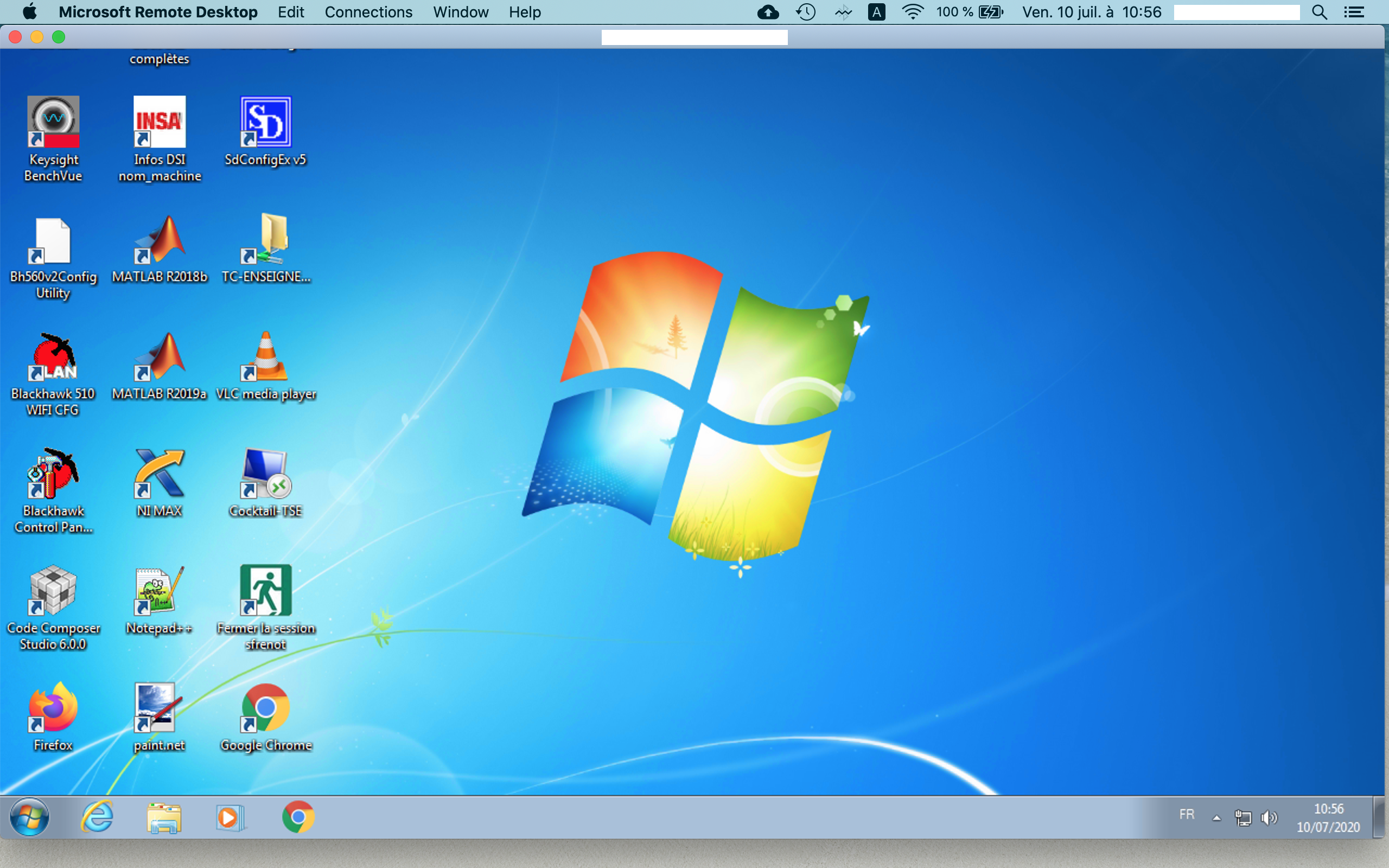Launch Internet Explorer from taskbar
Screen dimensions: 1389x868
point(97,817)
